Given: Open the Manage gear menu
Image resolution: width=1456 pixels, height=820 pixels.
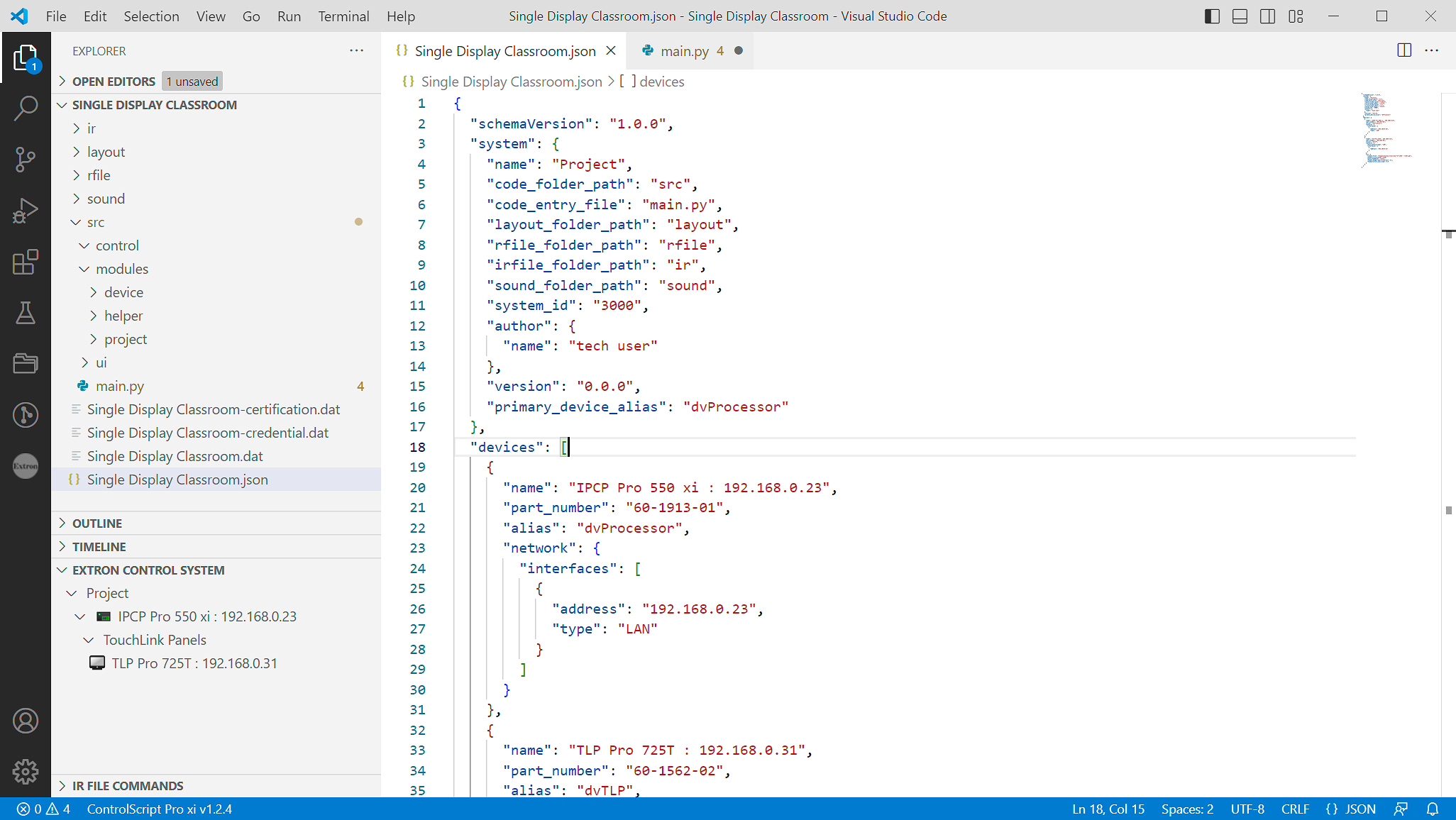Looking at the screenshot, I should click(x=26, y=772).
